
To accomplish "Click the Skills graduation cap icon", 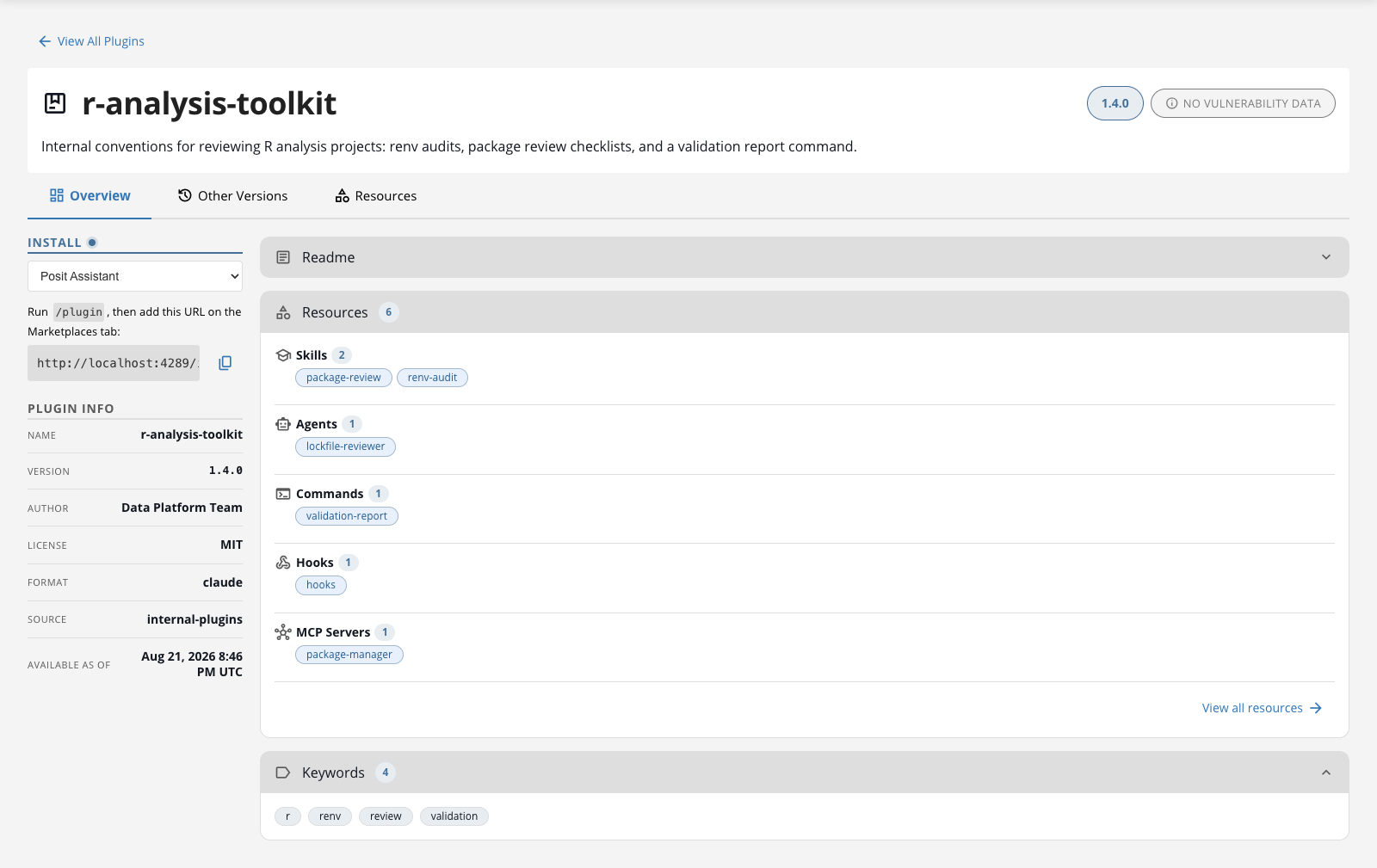I will [x=283, y=355].
